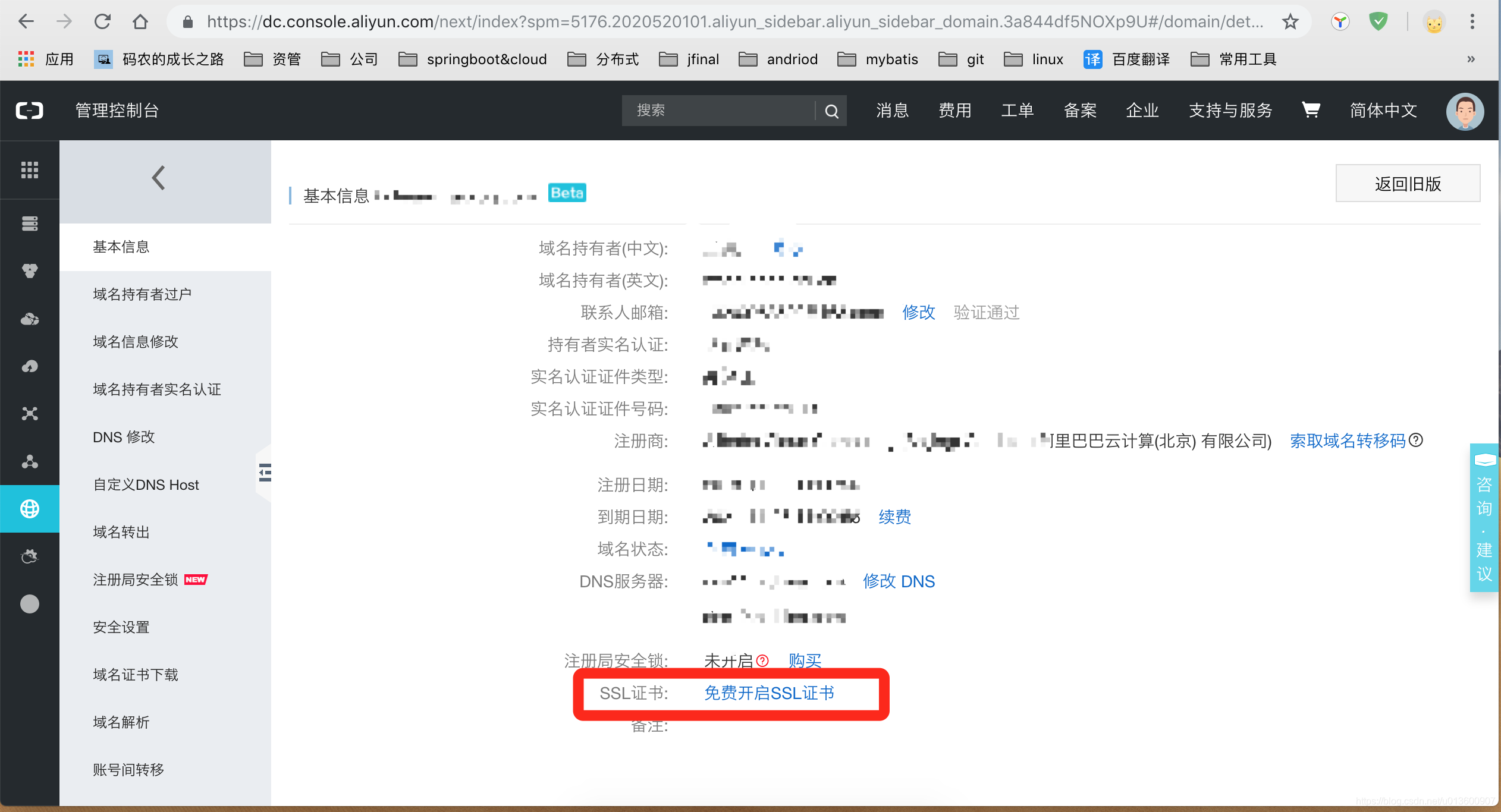Open 工单 in header
Screen dimensions: 1501x812
tap(1018, 111)
